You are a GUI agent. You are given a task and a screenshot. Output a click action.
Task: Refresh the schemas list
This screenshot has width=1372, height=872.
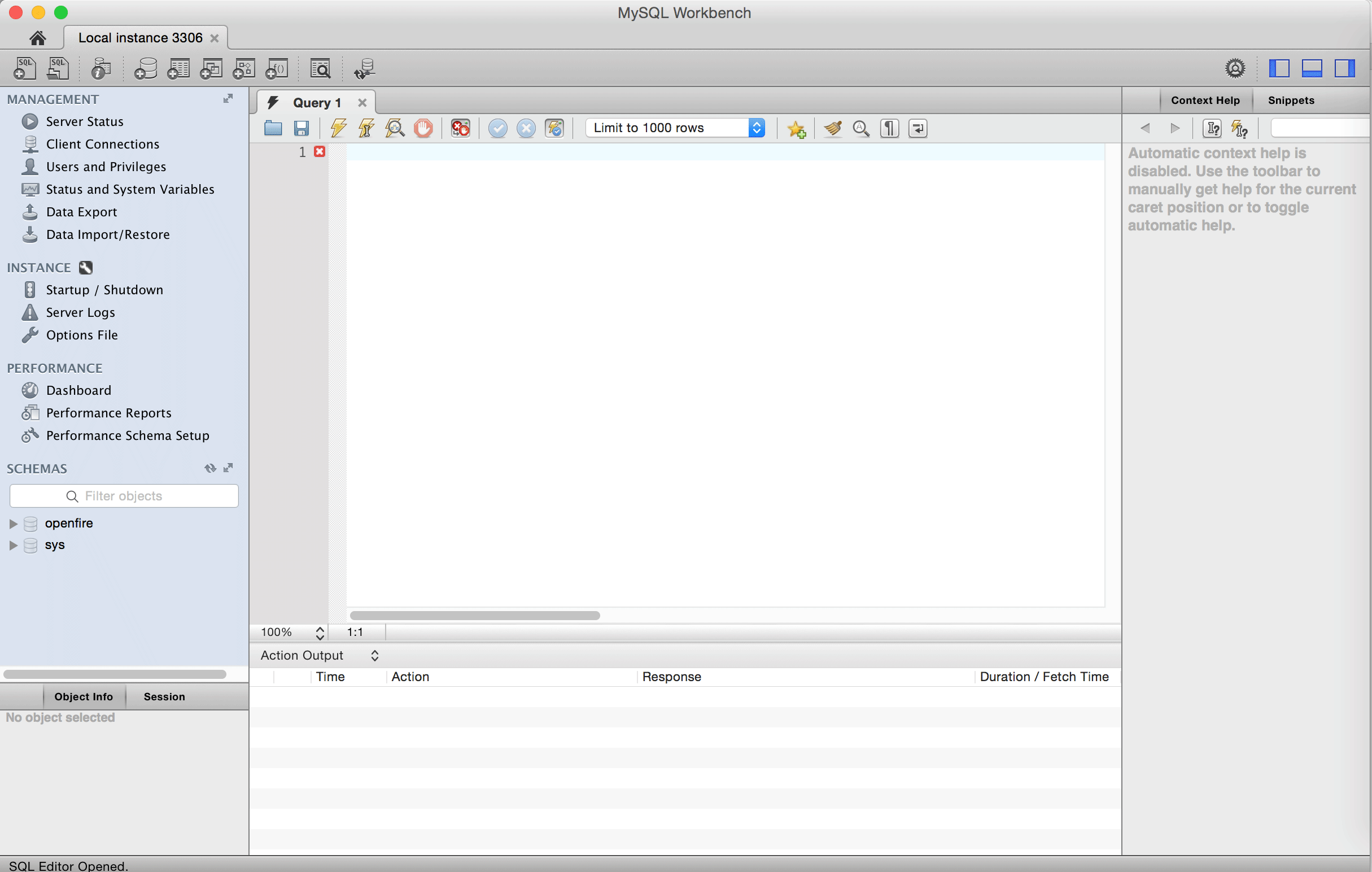[x=210, y=468]
